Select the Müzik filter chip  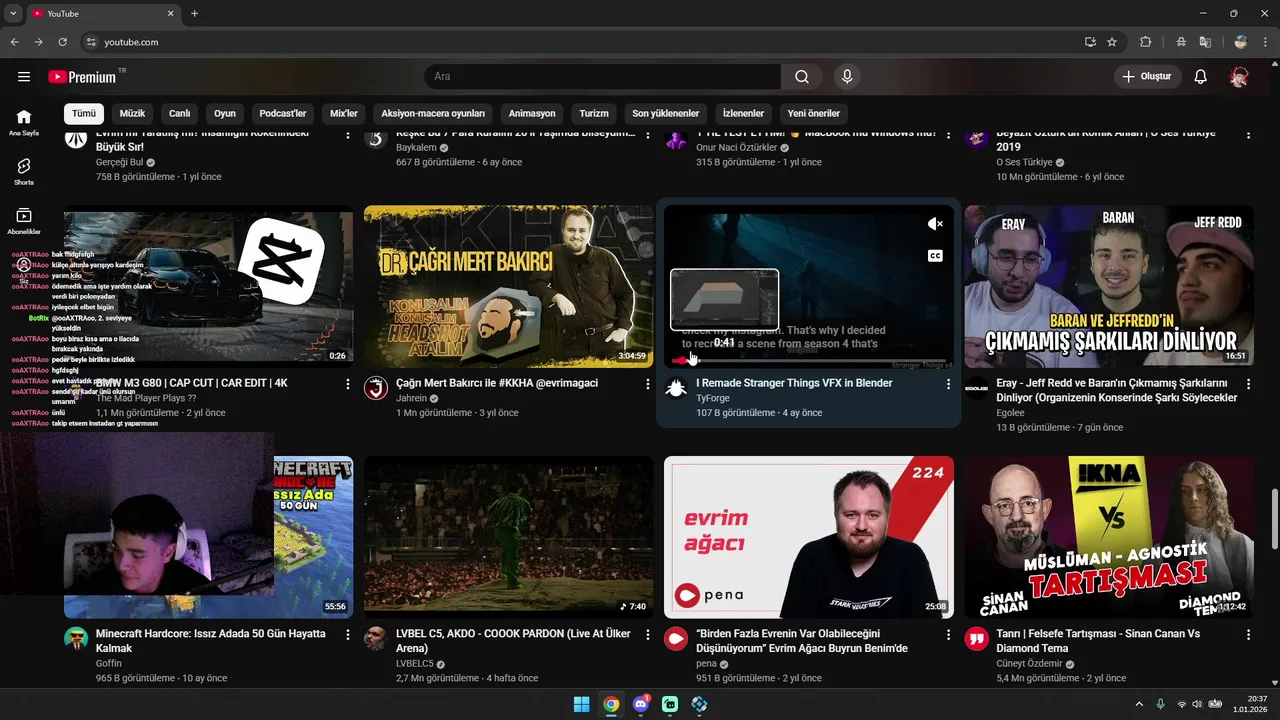pyautogui.click(x=133, y=114)
